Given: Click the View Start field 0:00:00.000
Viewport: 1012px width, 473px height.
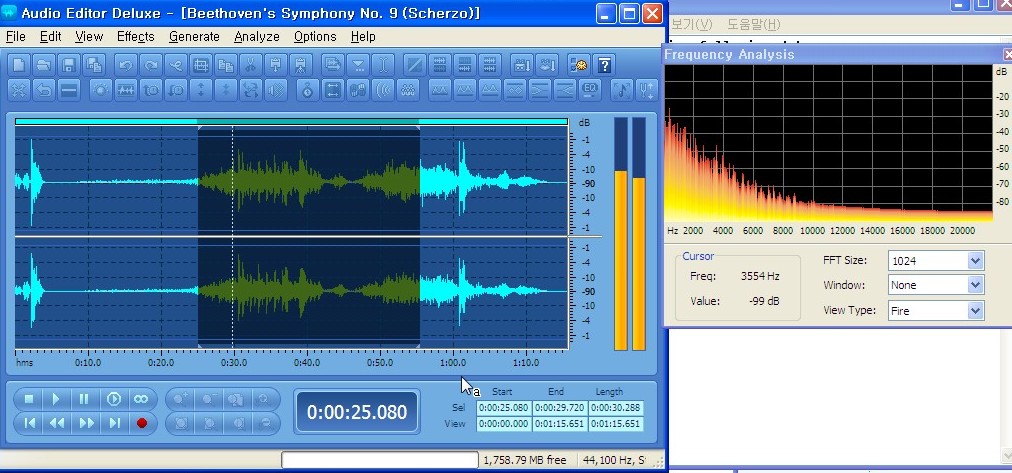Looking at the screenshot, I should pyautogui.click(x=503, y=424).
